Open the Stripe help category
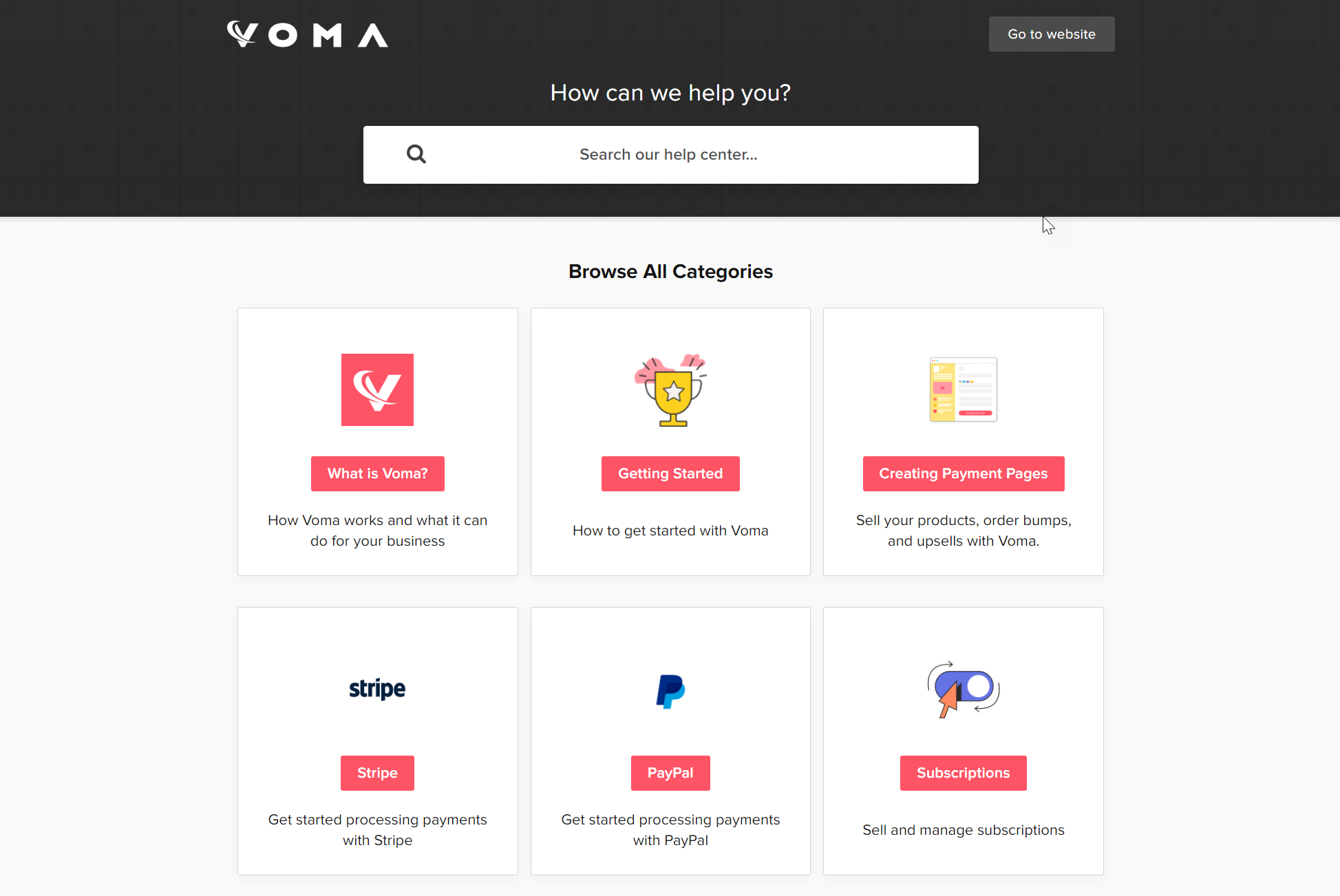1340x896 pixels. point(377,773)
